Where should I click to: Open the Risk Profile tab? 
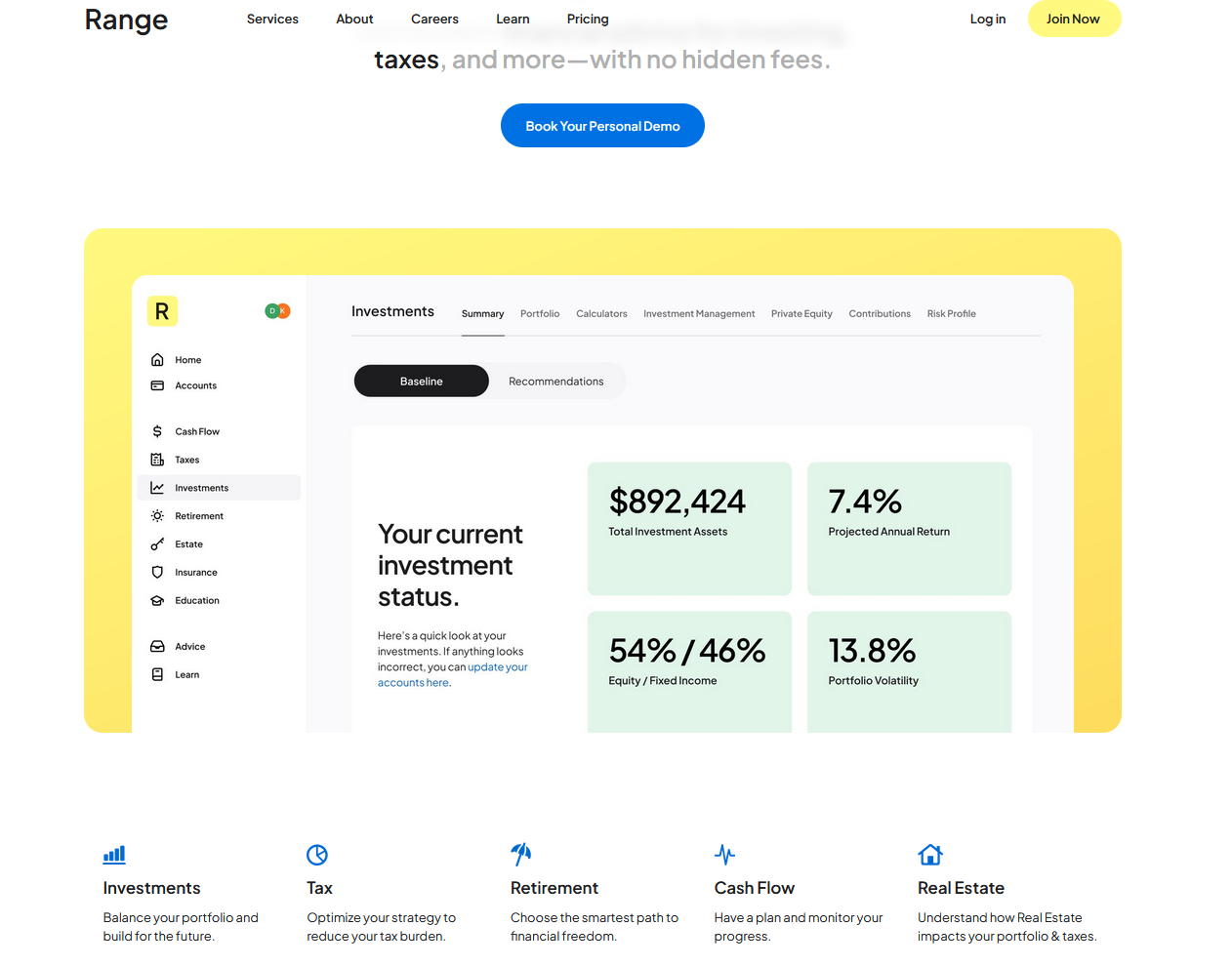(x=952, y=314)
